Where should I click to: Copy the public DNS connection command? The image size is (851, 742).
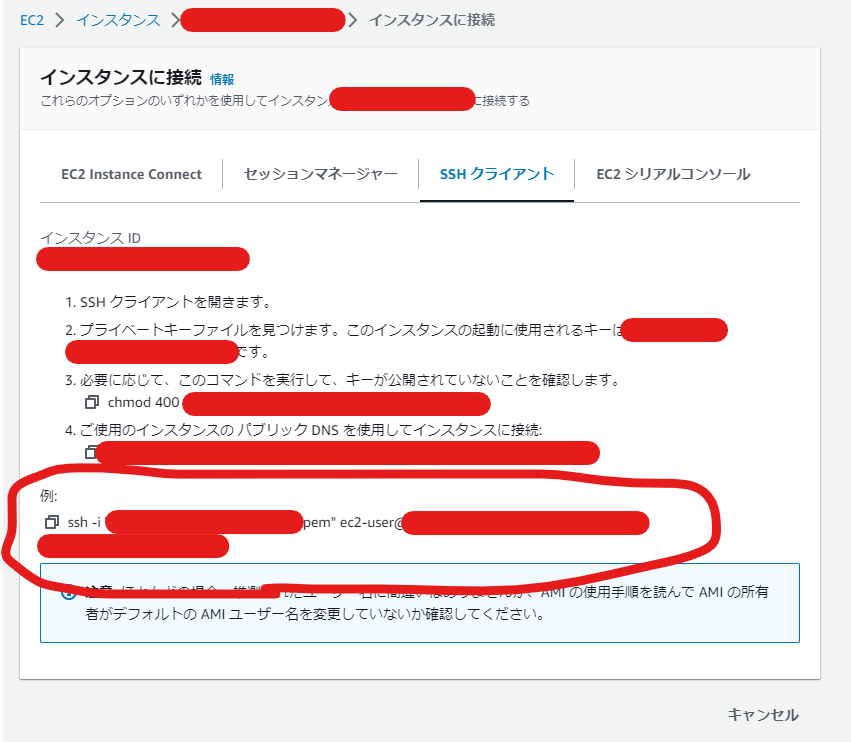89,451
